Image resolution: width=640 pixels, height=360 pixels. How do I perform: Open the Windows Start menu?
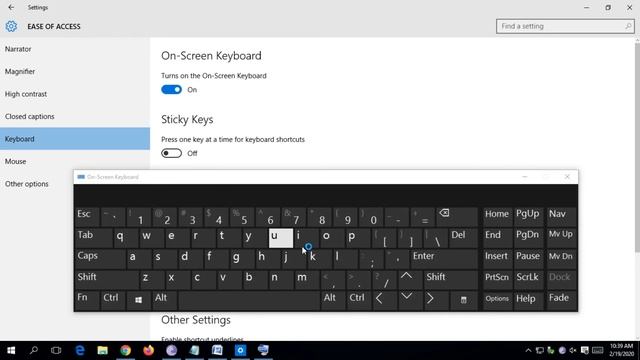(11, 350)
